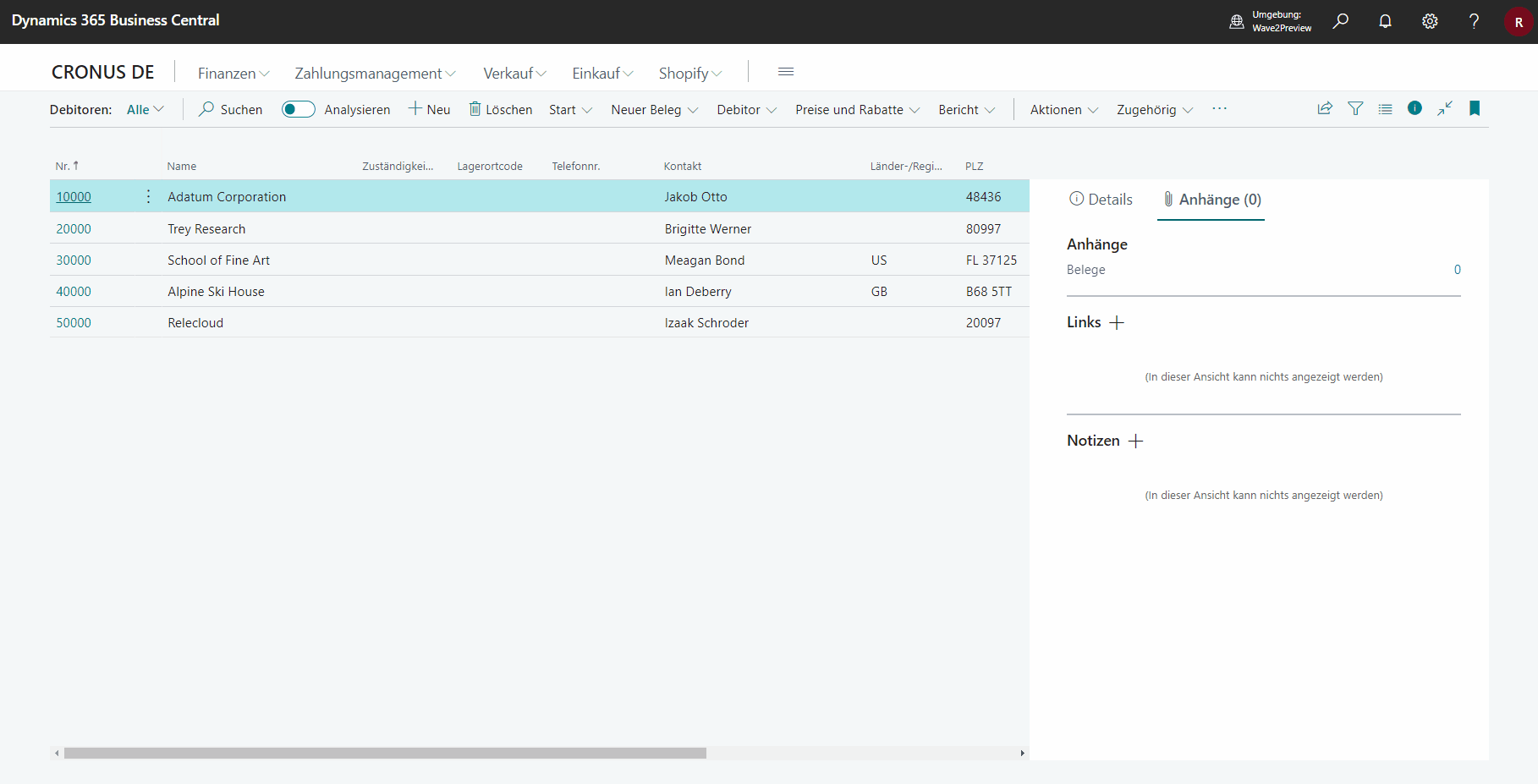Click Löschen to delete the customer

(501, 109)
